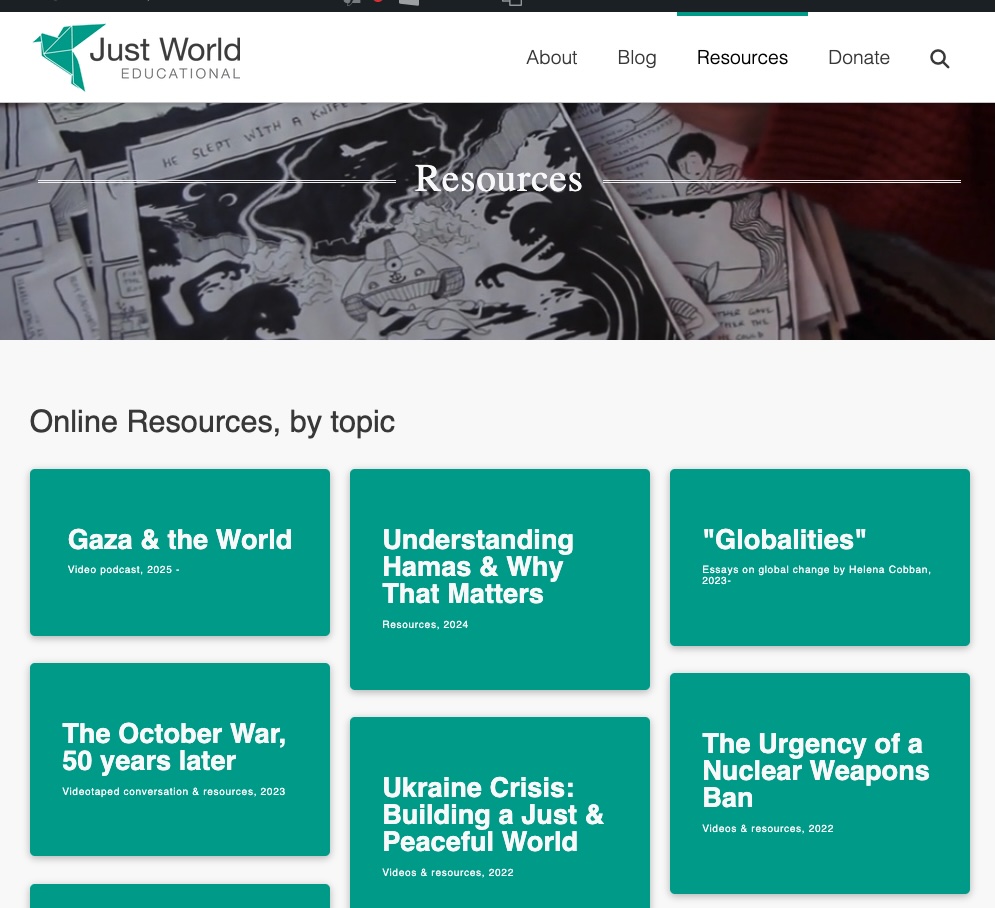The height and width of the screenshot is (908, 995).
Task: Click the "Video podcast, 2025 -" subtitle
Action: 123,570
